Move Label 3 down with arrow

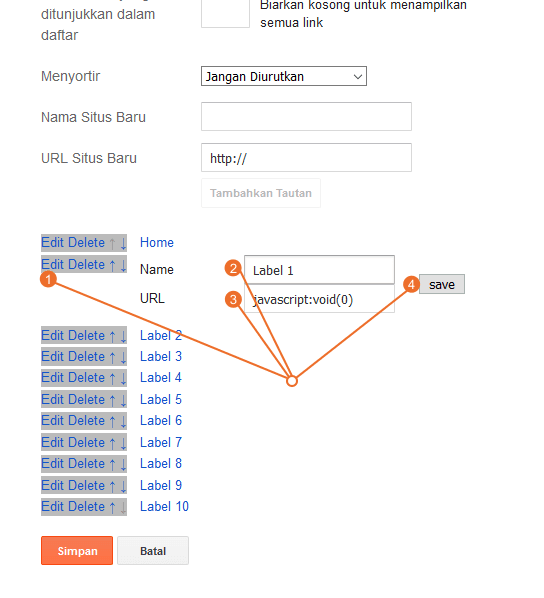click(123, 357)
